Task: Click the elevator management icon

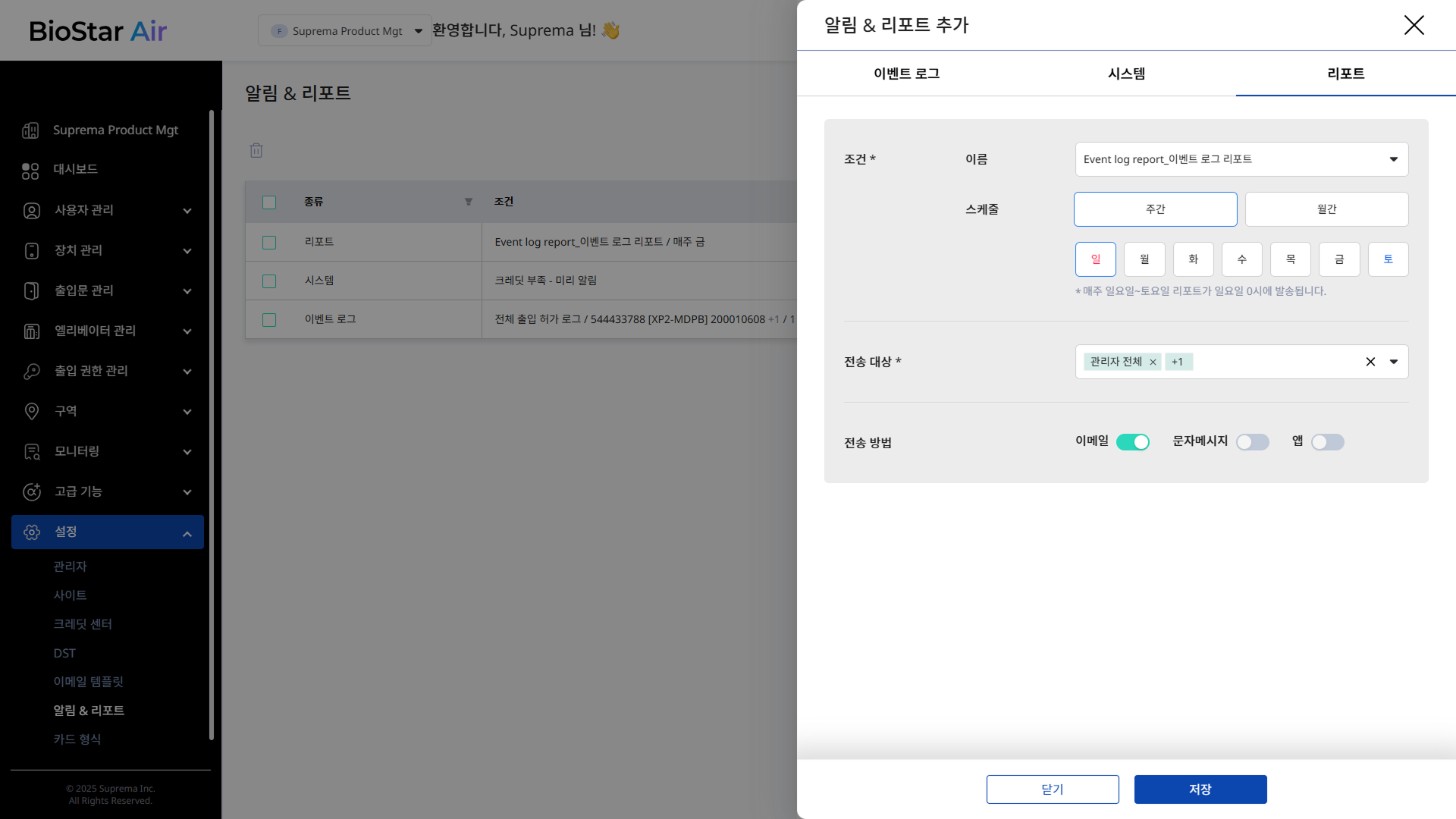Action: (x=31, y=331)
